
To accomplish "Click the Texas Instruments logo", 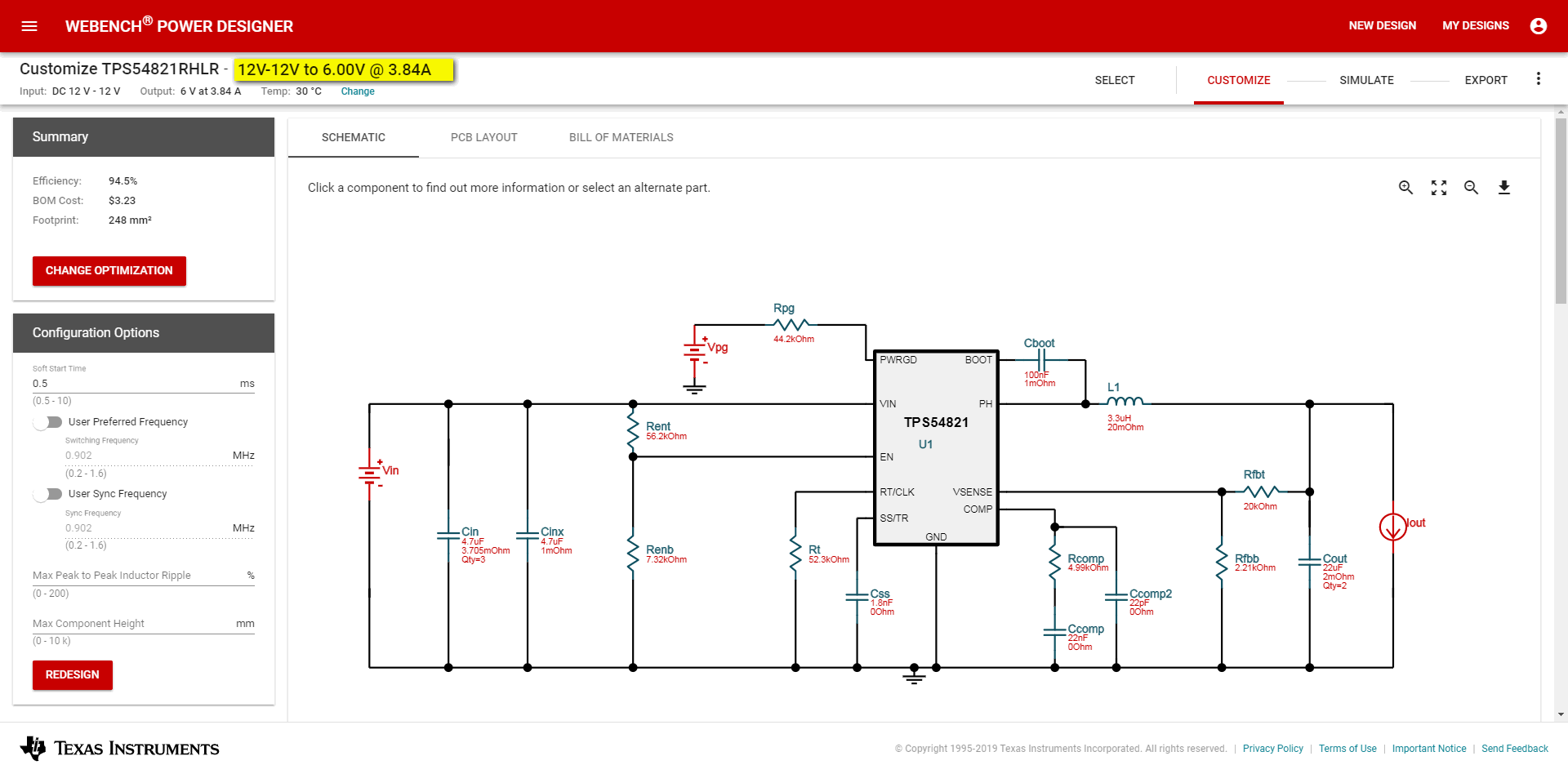I will click(x=120, y=748).
